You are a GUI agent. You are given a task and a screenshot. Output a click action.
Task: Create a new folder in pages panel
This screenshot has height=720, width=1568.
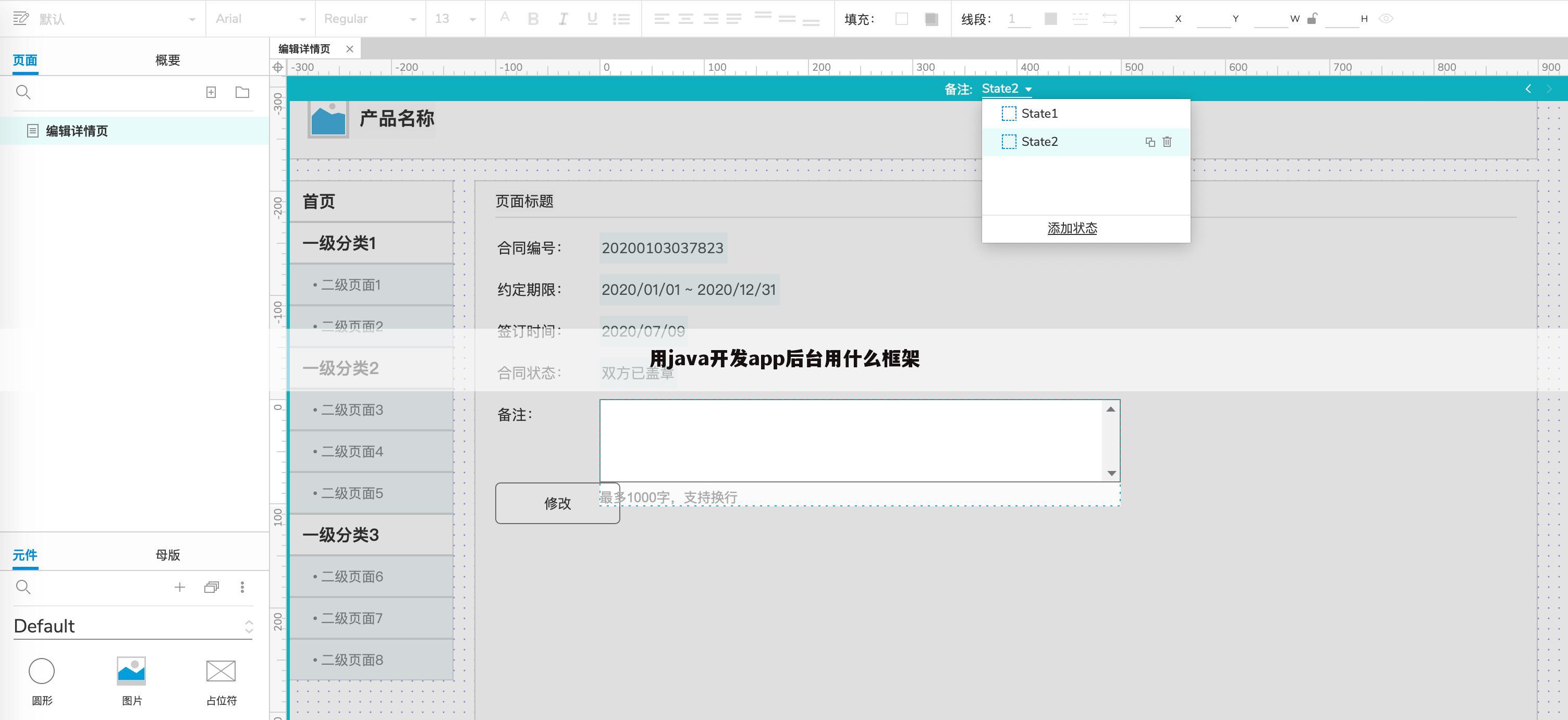click(242, 92)
